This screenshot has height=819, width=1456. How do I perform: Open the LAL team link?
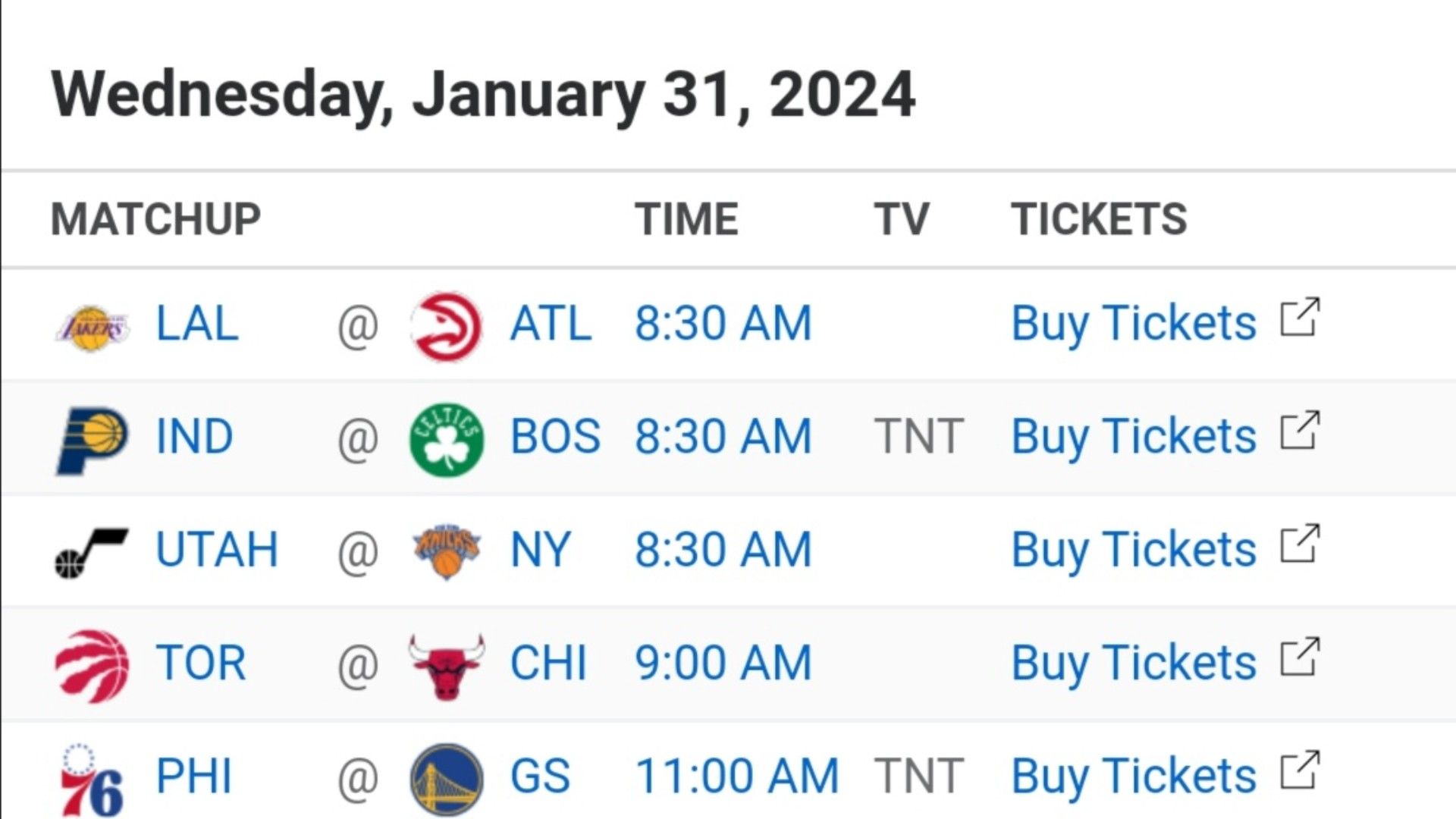197,324
